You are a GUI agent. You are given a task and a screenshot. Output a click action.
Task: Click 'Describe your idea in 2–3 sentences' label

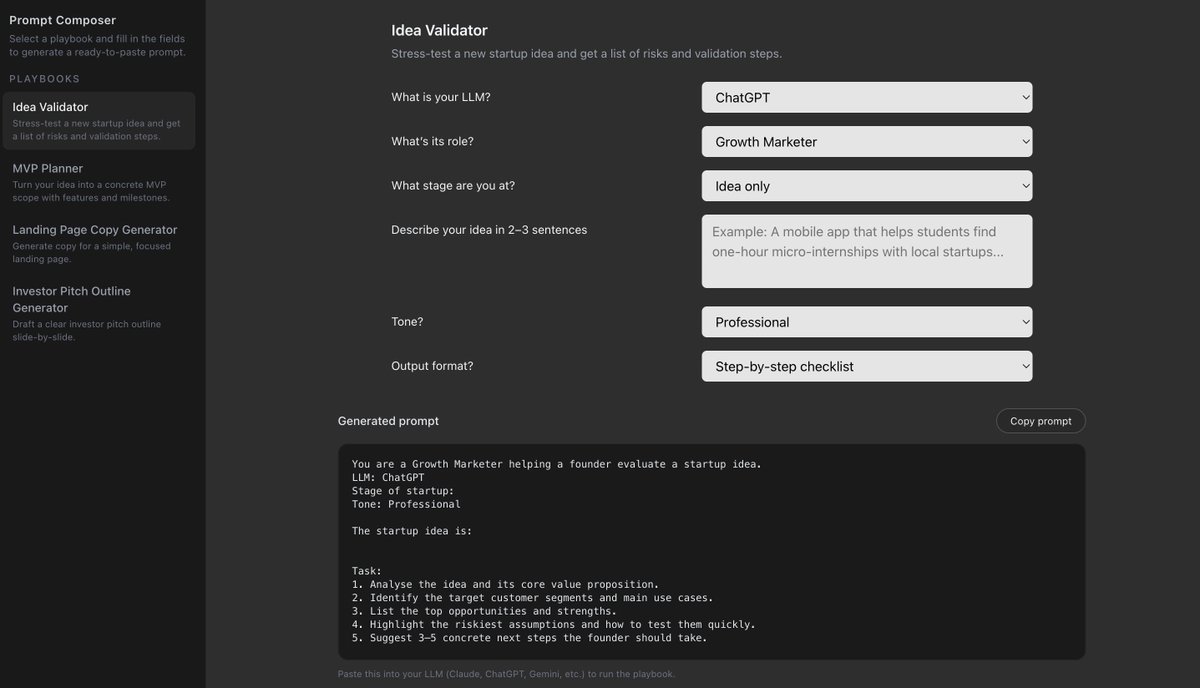(x=489, y=230)
